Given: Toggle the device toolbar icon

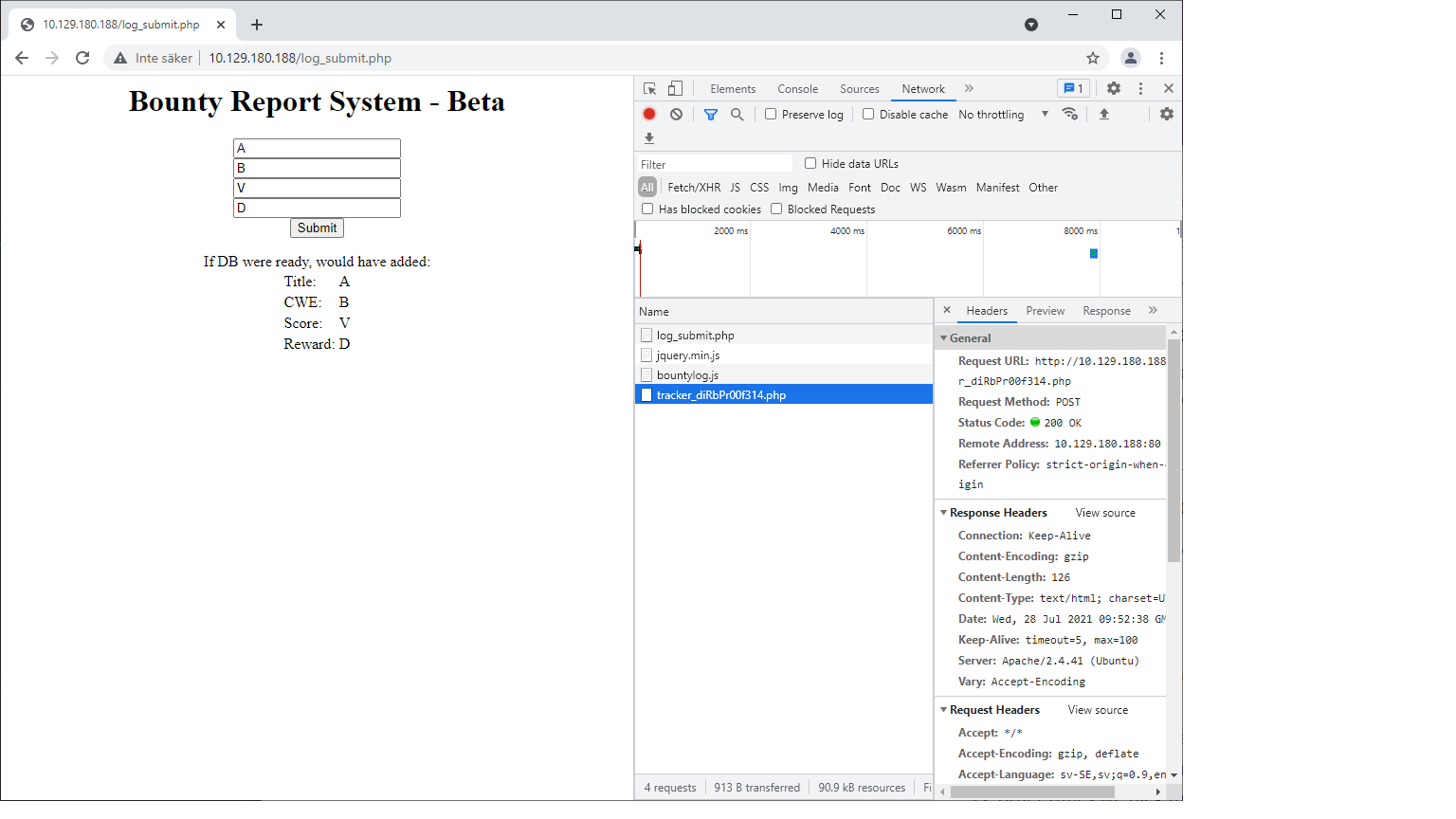Looking at the screenshot, I should (x=675, y=88).
